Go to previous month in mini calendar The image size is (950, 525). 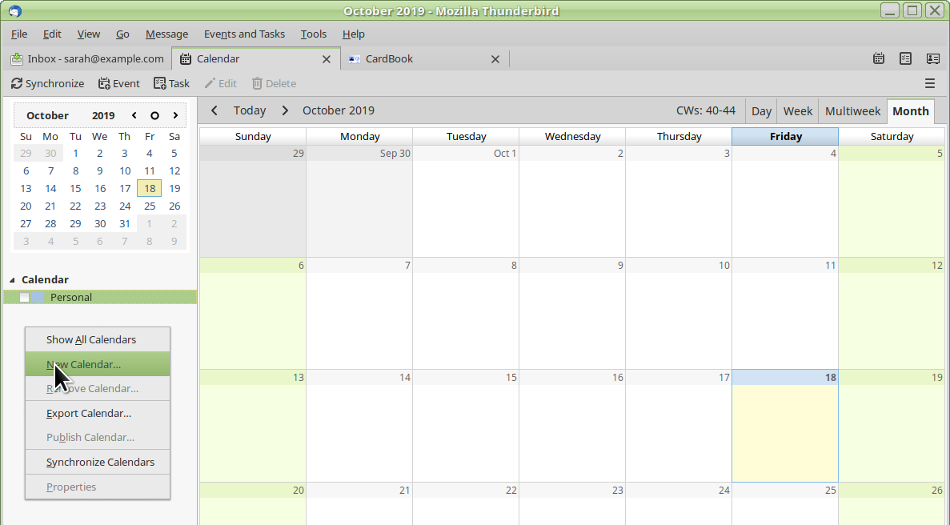coord(134,116)
